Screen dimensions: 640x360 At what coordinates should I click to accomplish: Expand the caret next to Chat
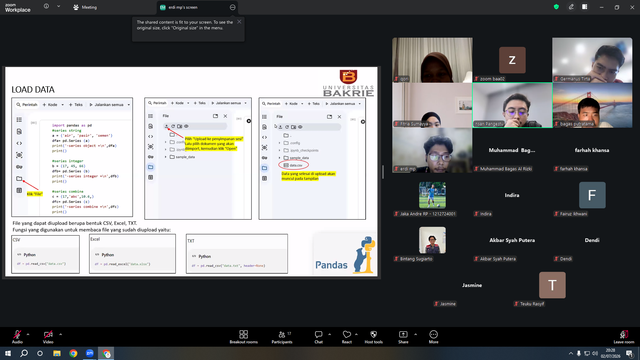click(x=329, y=334)
